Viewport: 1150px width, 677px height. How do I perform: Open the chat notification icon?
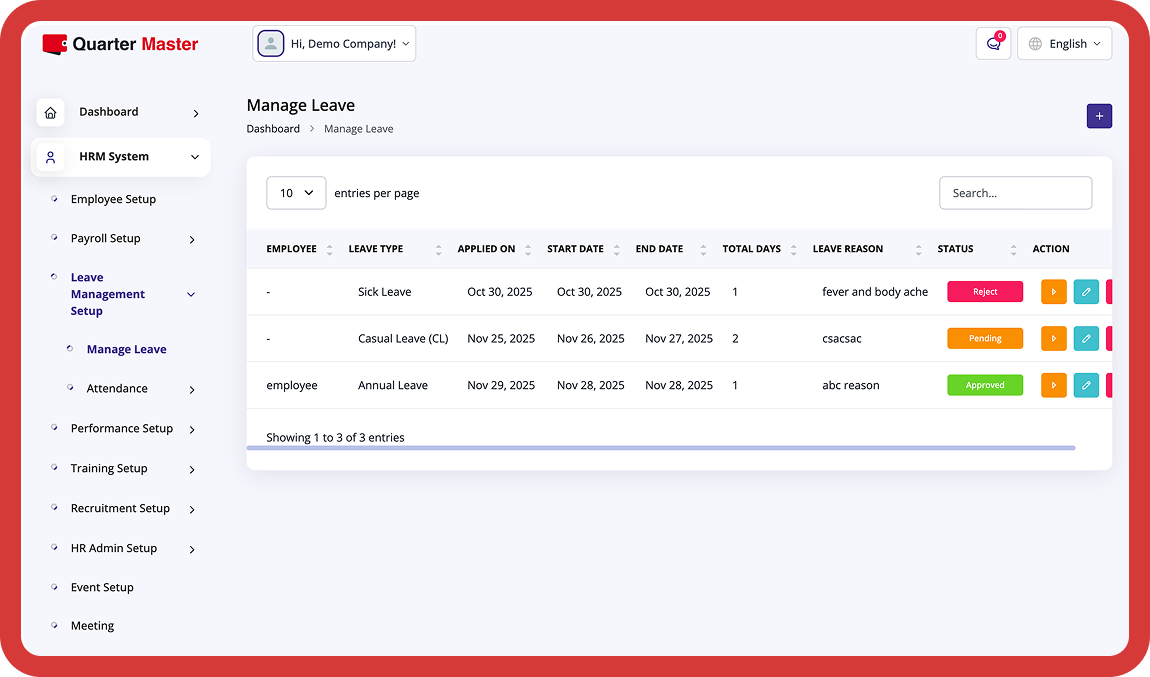(x=992, y=43)
